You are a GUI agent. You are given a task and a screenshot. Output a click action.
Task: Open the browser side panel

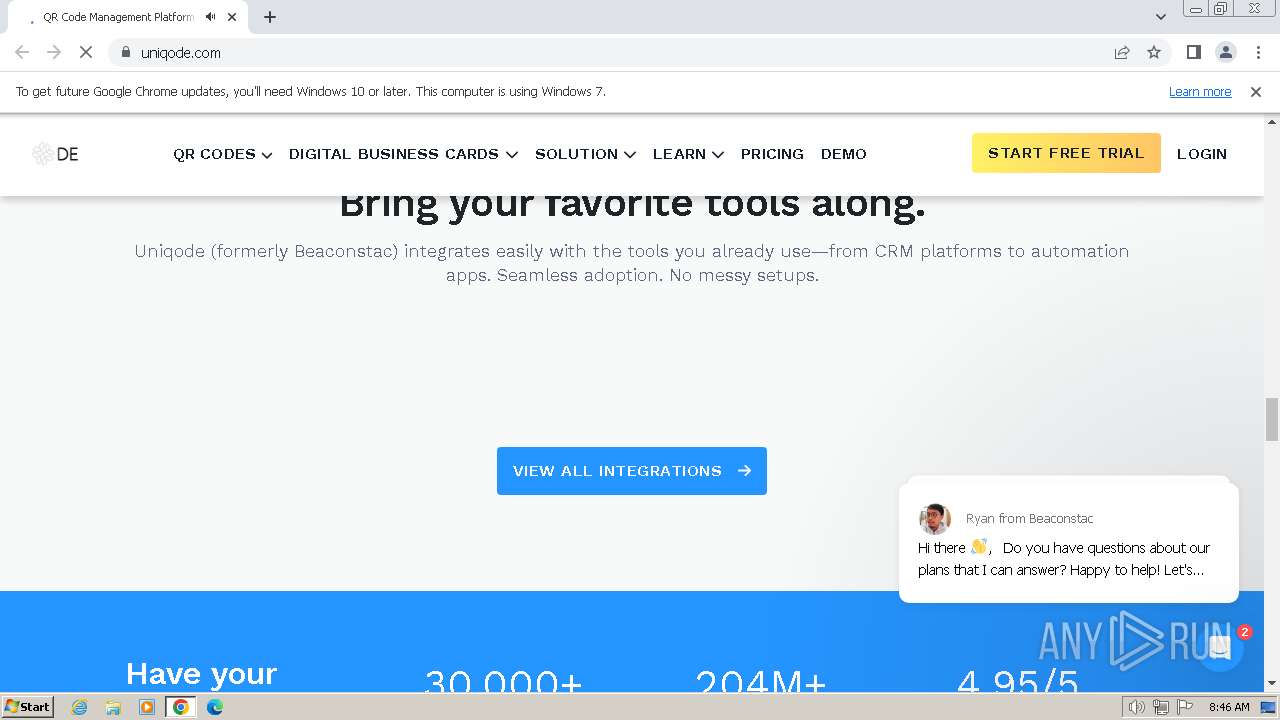click(1193, 52)
